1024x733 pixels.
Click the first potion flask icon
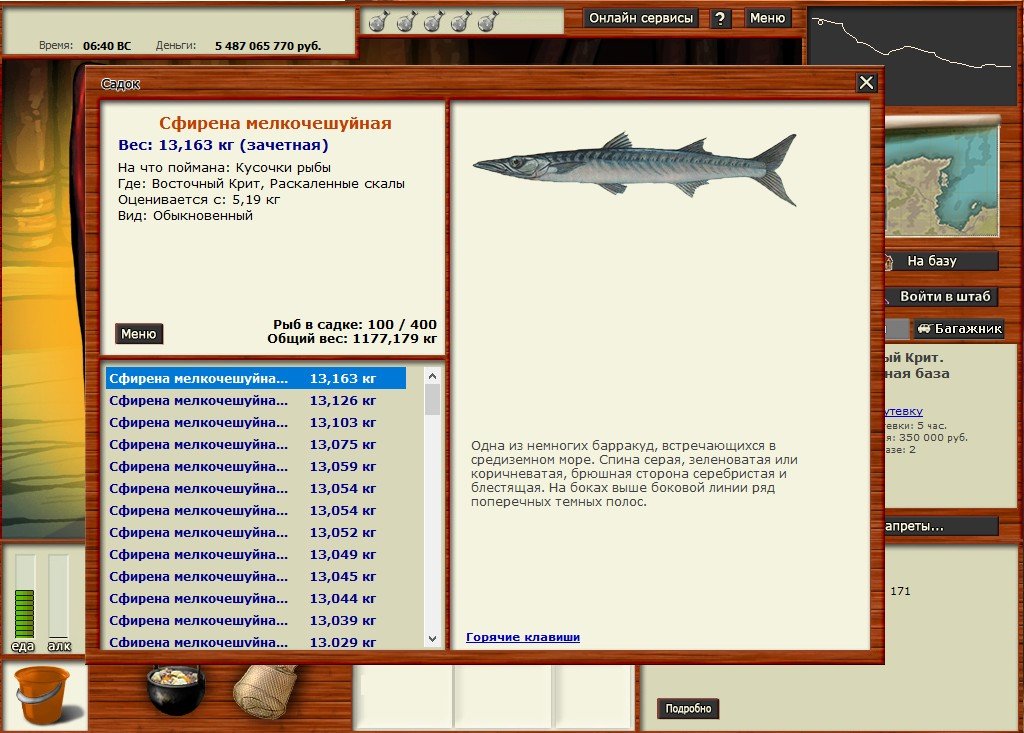pyautogui.click(x=377, y=20)
